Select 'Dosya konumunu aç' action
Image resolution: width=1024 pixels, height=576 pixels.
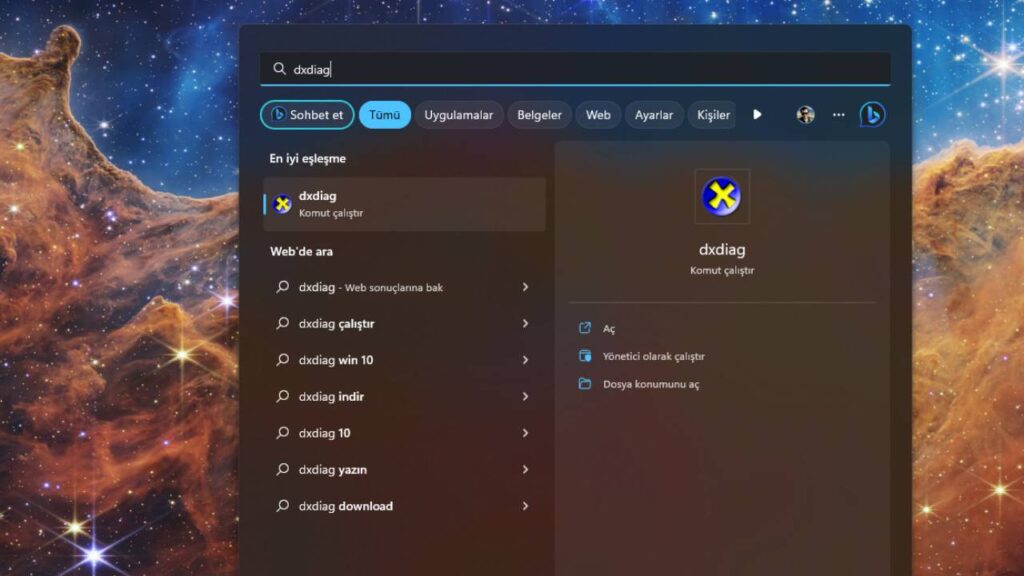pos(650,384)
